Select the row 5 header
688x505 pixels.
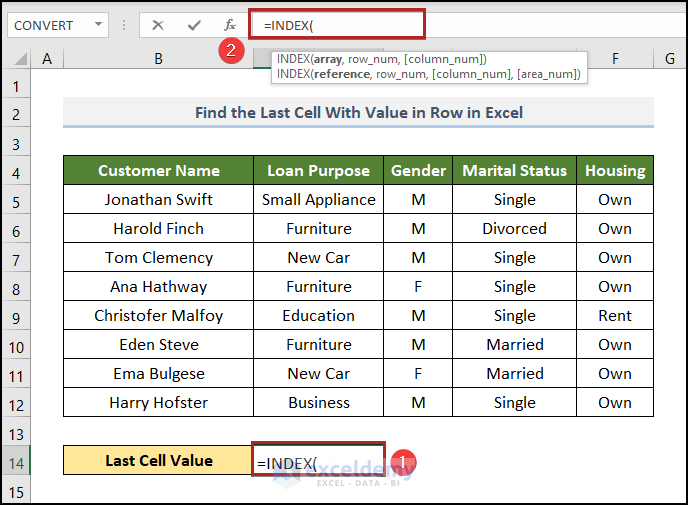[x=16, y=199]
